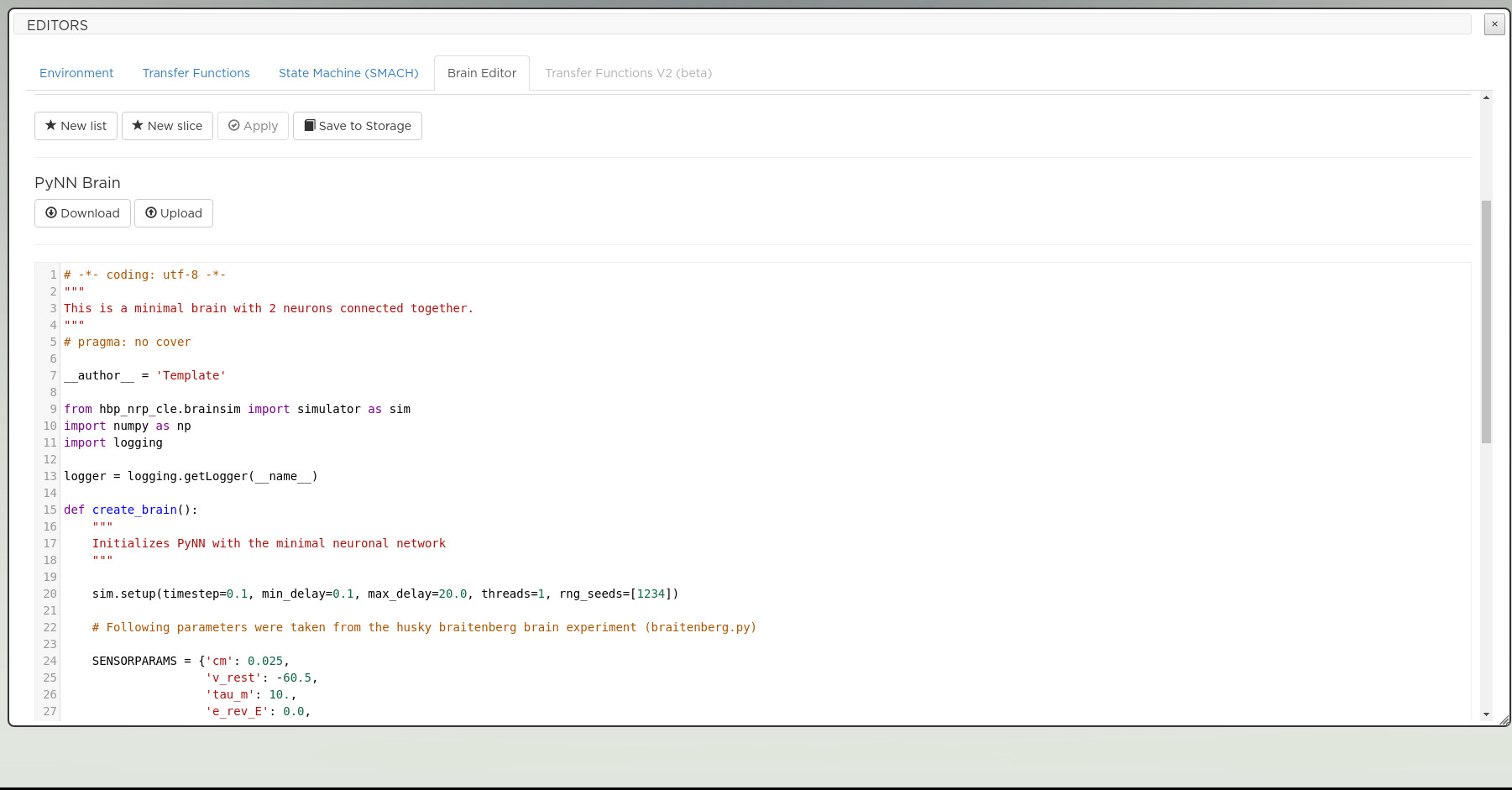Image resolution: width=1512 pixels, height=790 pixels.
Task: Open Transfer Functions V2 (beta) tab
Action: [628, 73]
